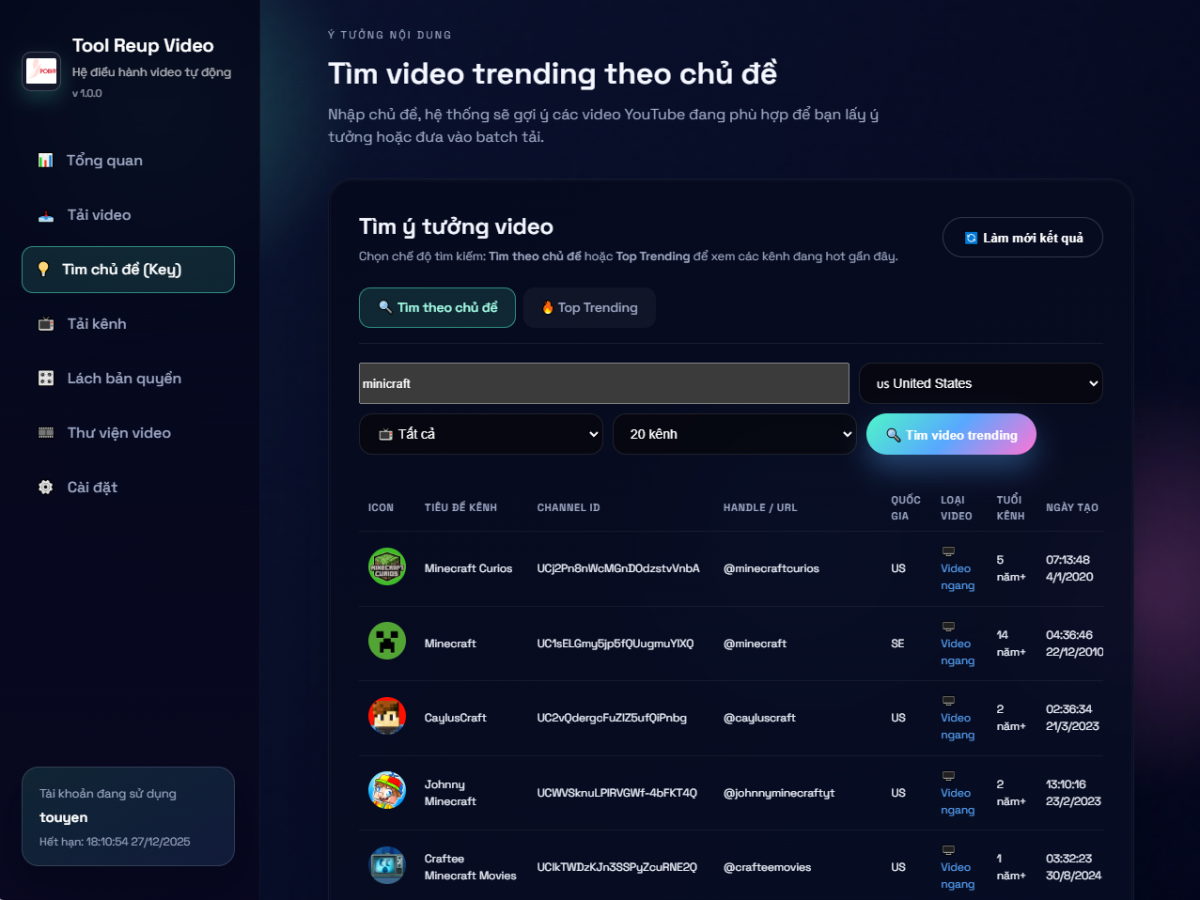
Task: Open the Tất cả video type dropdown
Action: 480,434
